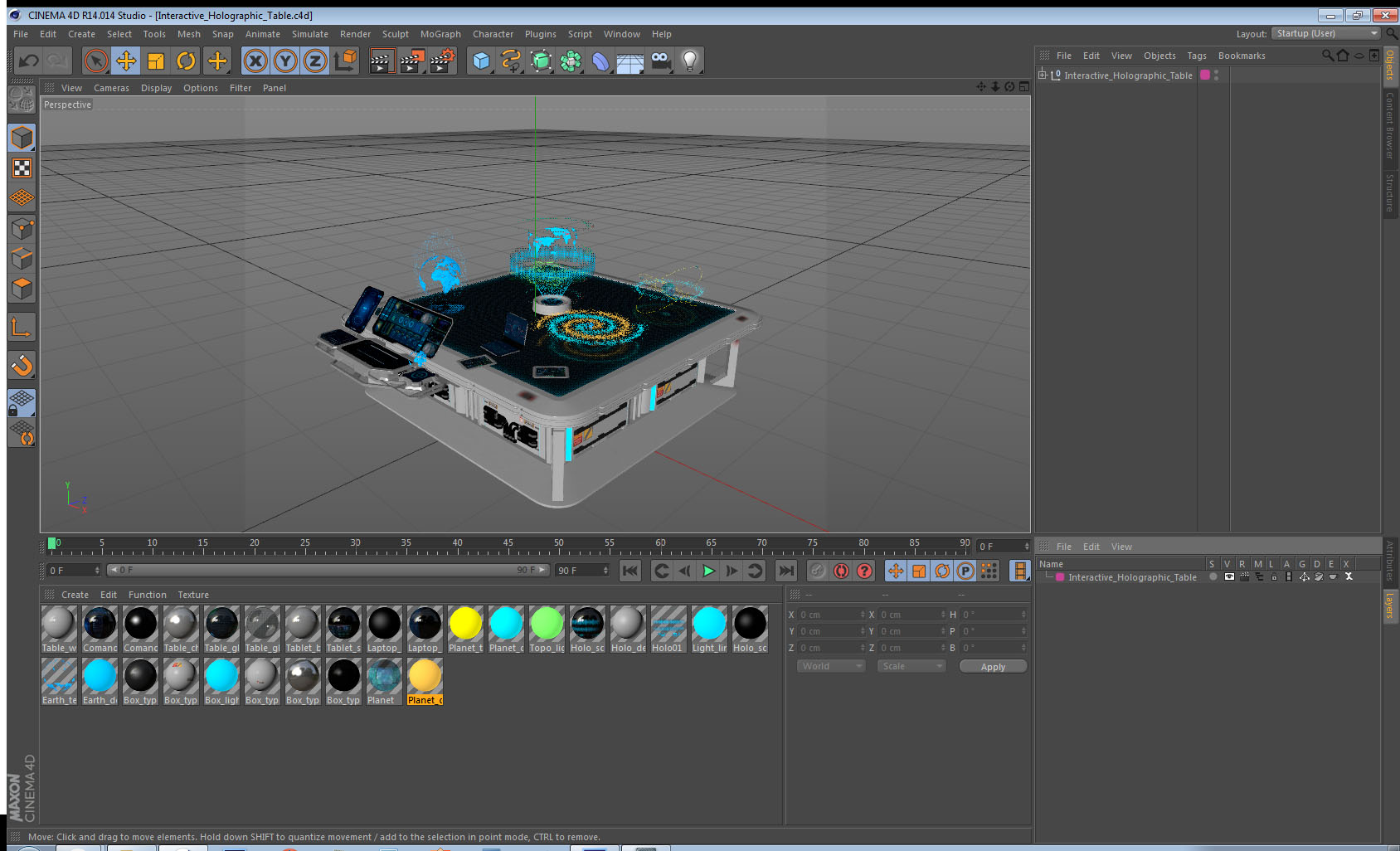Switch coordinate system world/object icon

(345, 61)
